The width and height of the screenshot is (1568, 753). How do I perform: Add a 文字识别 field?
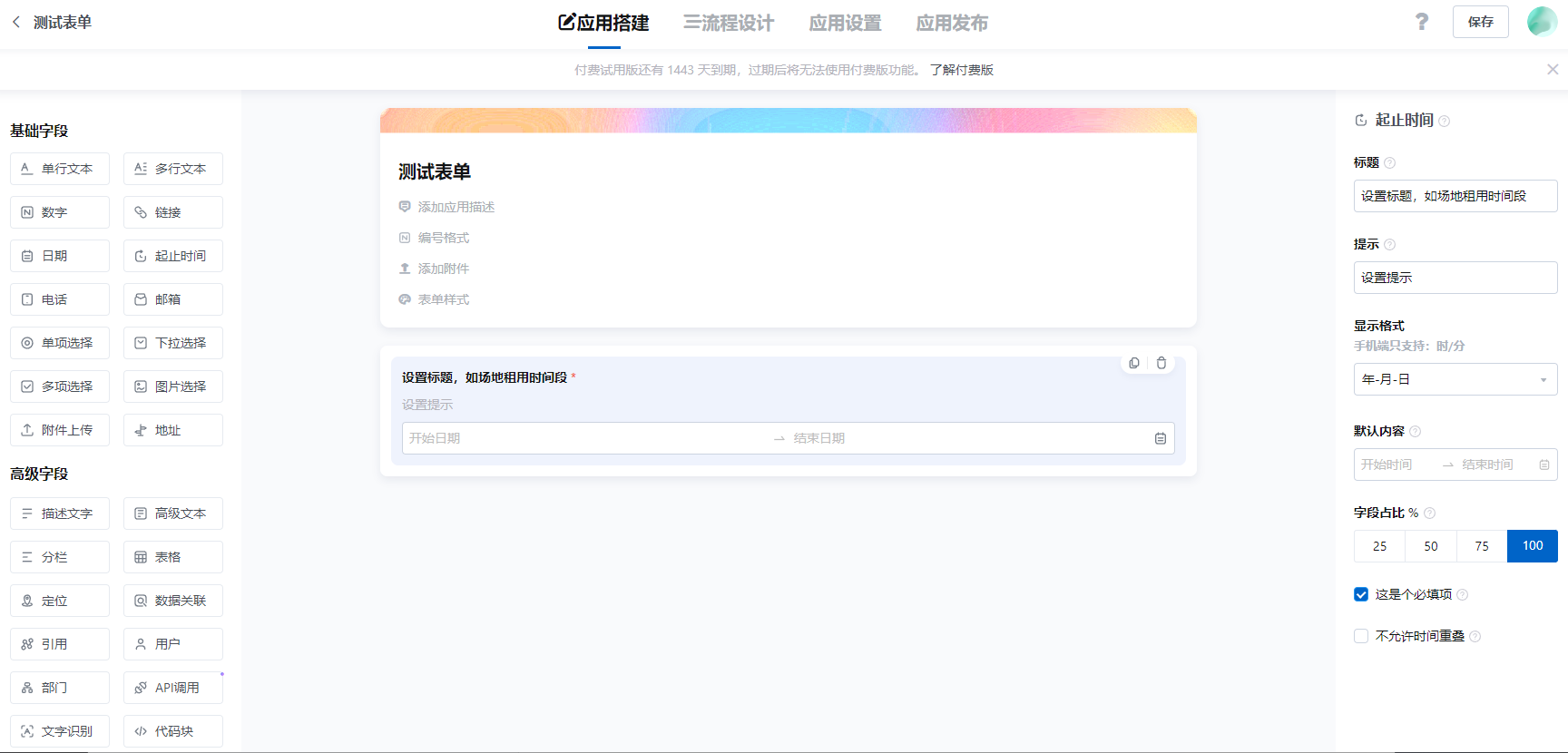tap(60, 731)
